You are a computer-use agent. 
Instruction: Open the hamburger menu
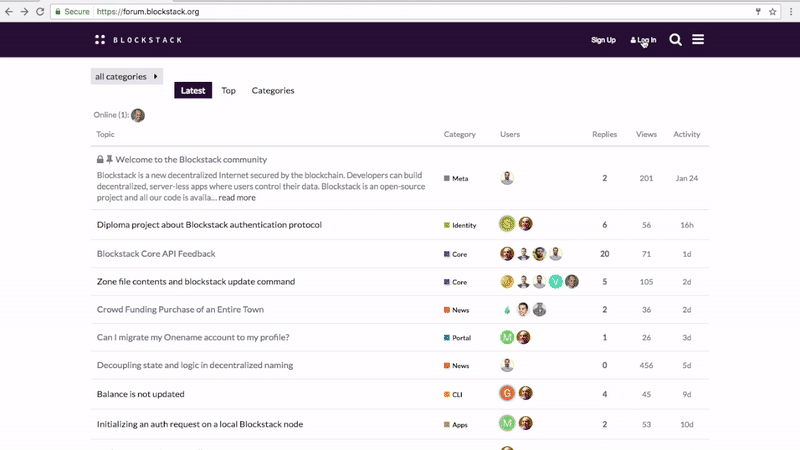(698, 39)
